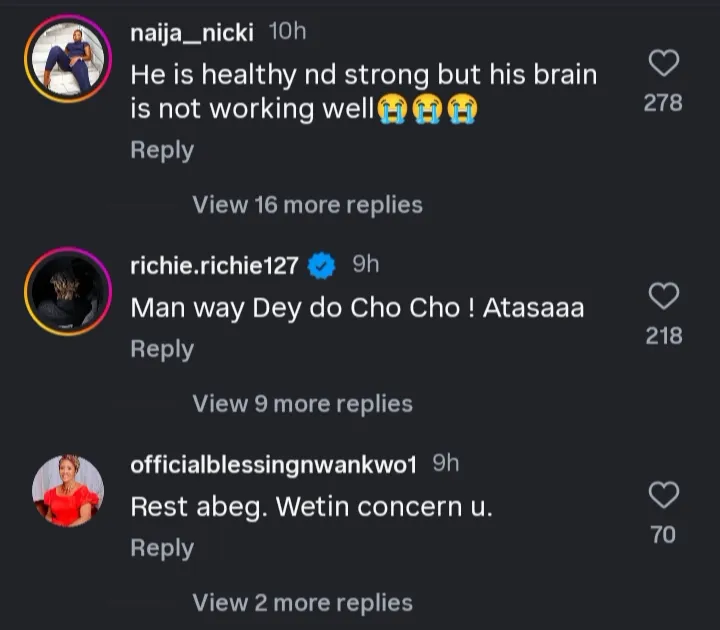Viewport: 720px width, 630px height.
Task: Click the blue verified badge icon
Action: coord(321,266)
